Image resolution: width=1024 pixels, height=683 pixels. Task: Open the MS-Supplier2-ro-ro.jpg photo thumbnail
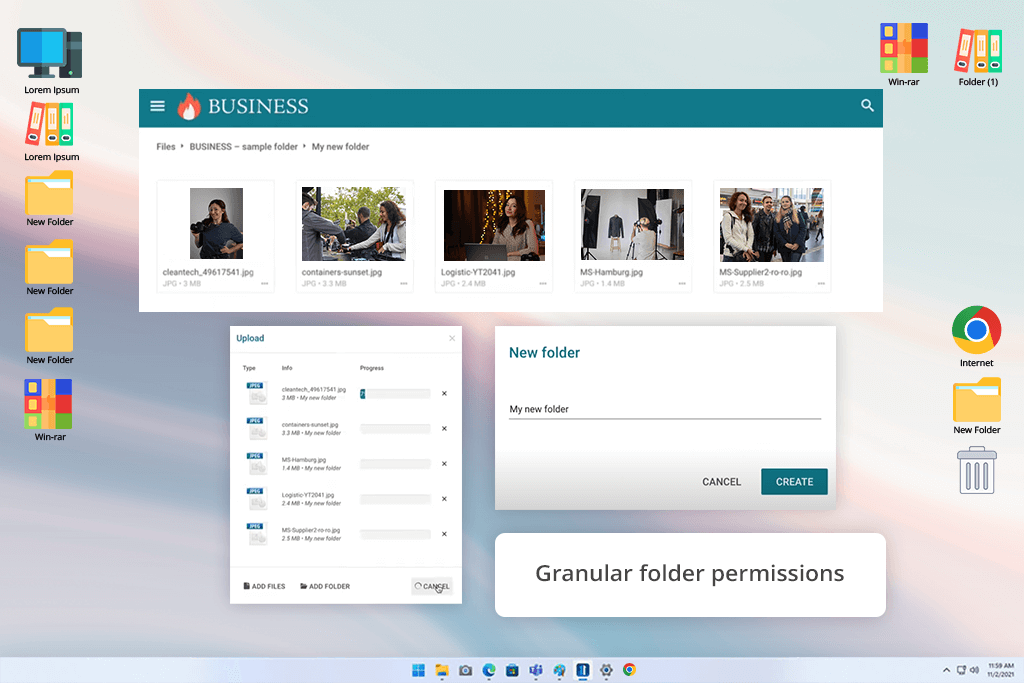click(771, 225)
